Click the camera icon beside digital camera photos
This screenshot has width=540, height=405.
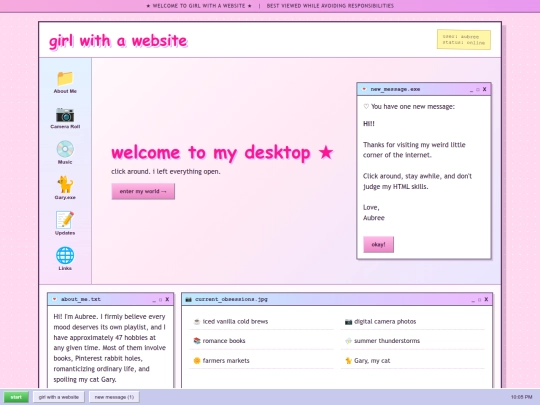348,322
